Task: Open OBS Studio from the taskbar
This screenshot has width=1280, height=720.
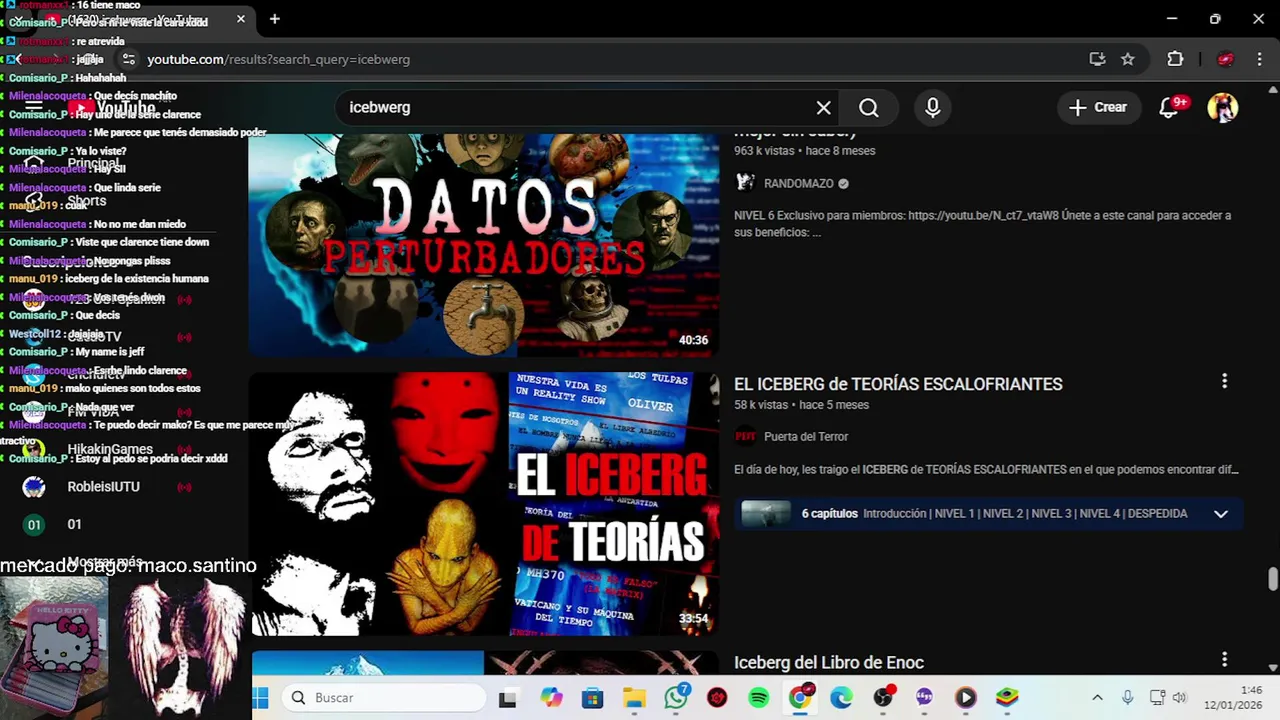Action: tap(882, 698)
